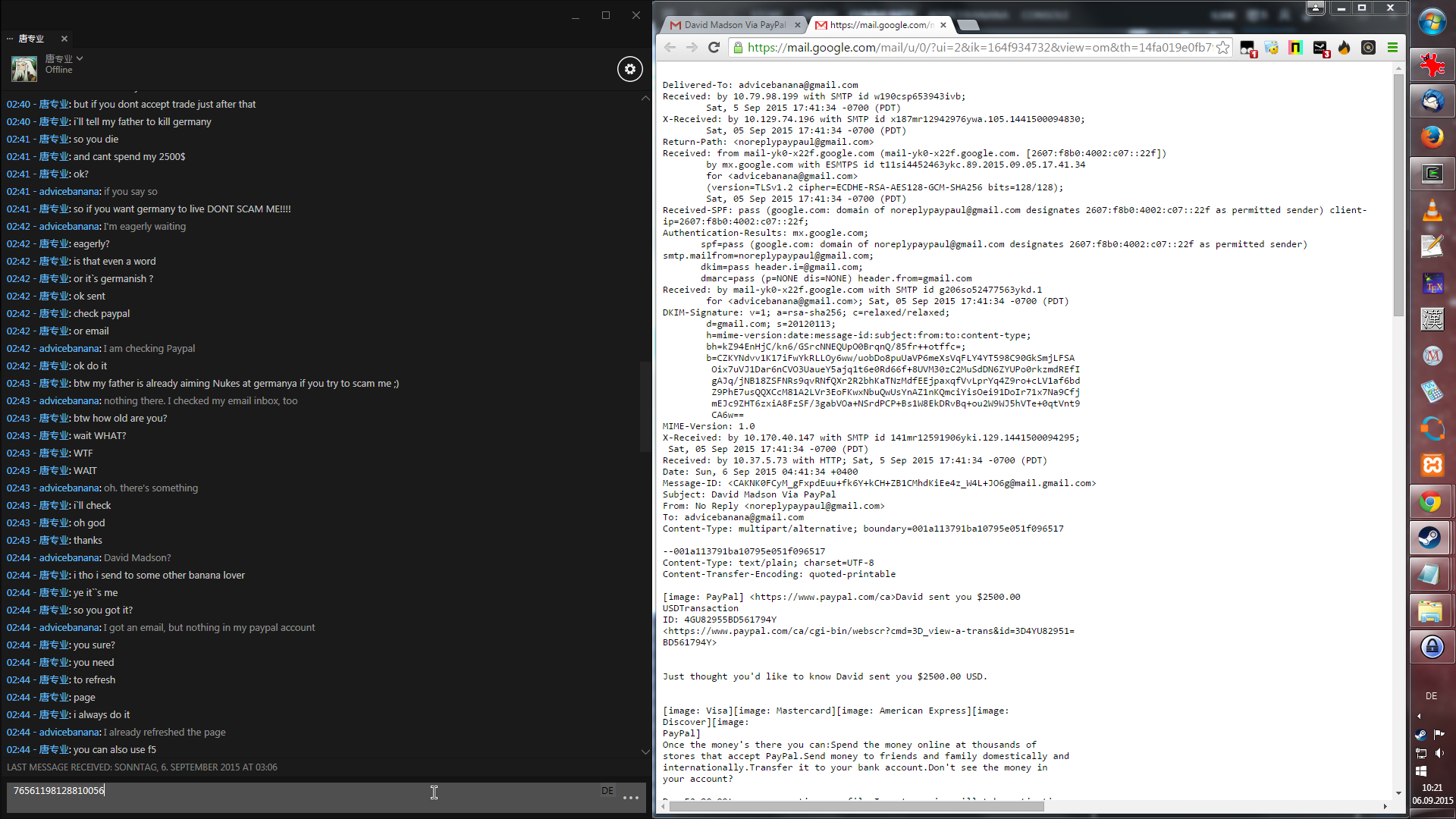Open Steam chat settings gear
Image resolution: width=1456 pixels, height=819 pixels.
[x=629, y=69]
